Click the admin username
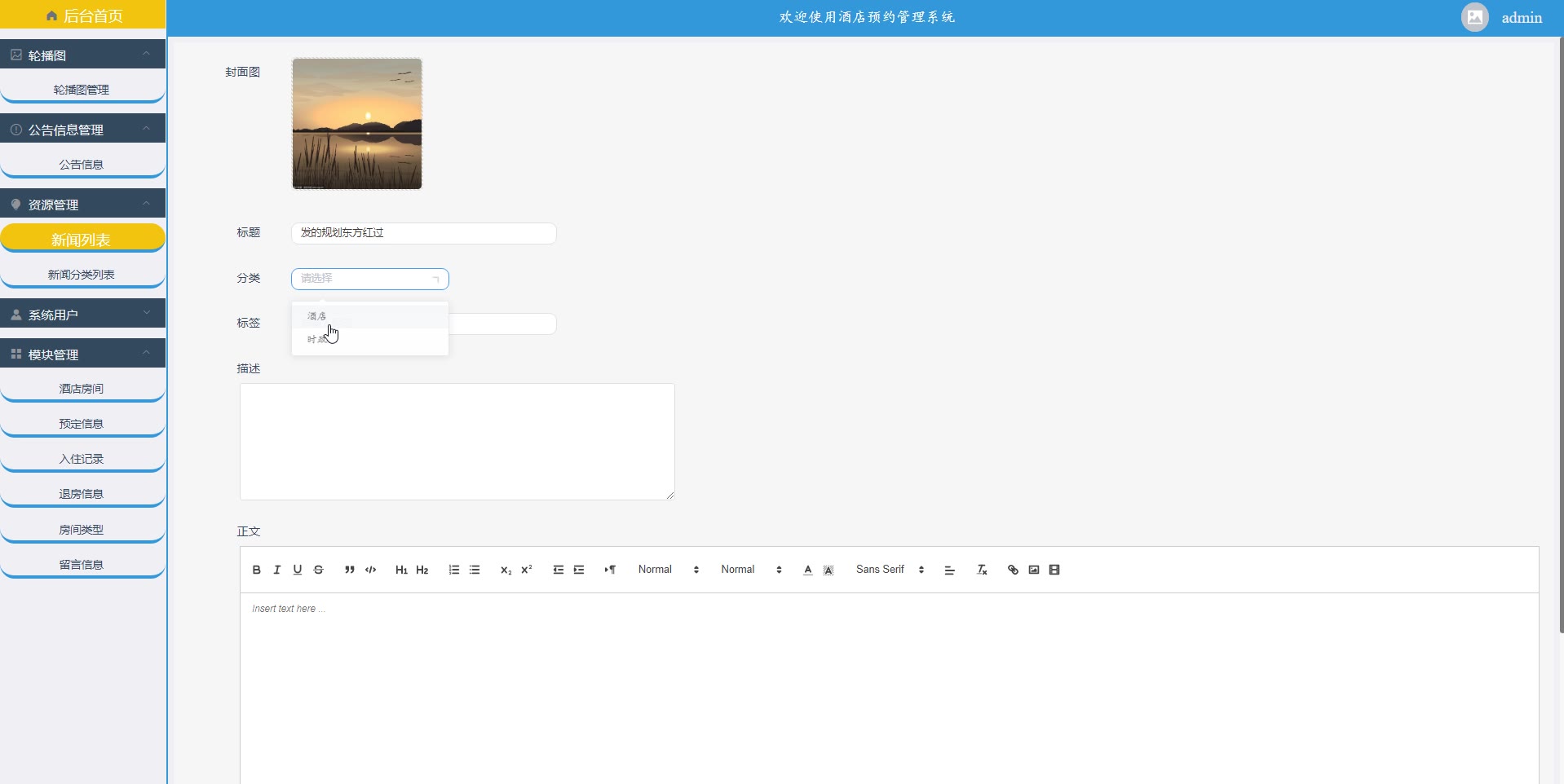Image resolution: width=1564 pixels, height=784 pixels. [x=1522, y=17]
